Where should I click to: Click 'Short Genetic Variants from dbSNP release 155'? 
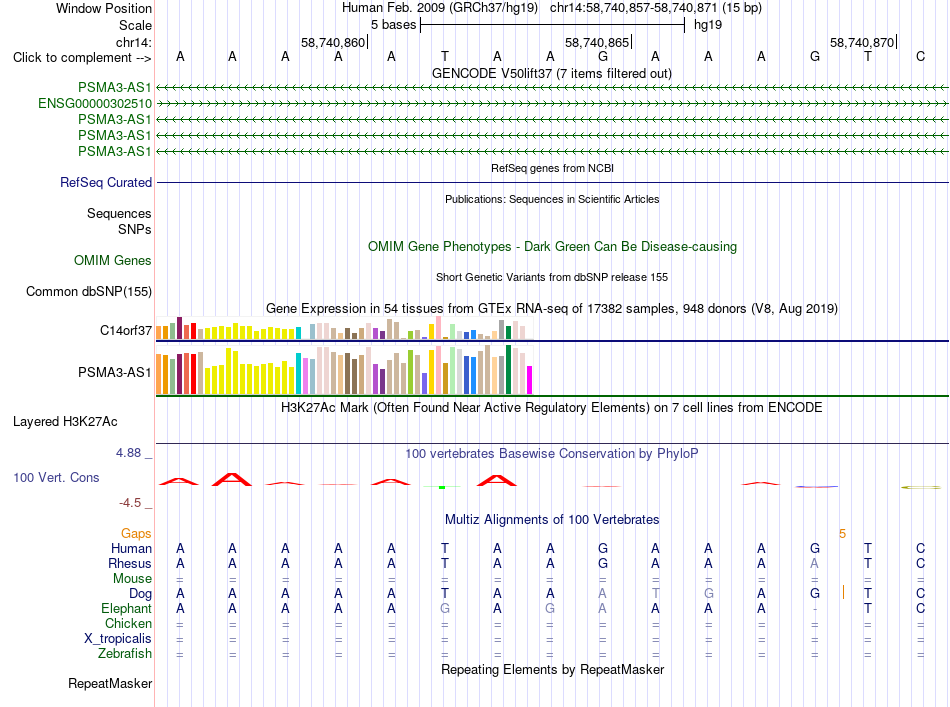pos(552,277)
